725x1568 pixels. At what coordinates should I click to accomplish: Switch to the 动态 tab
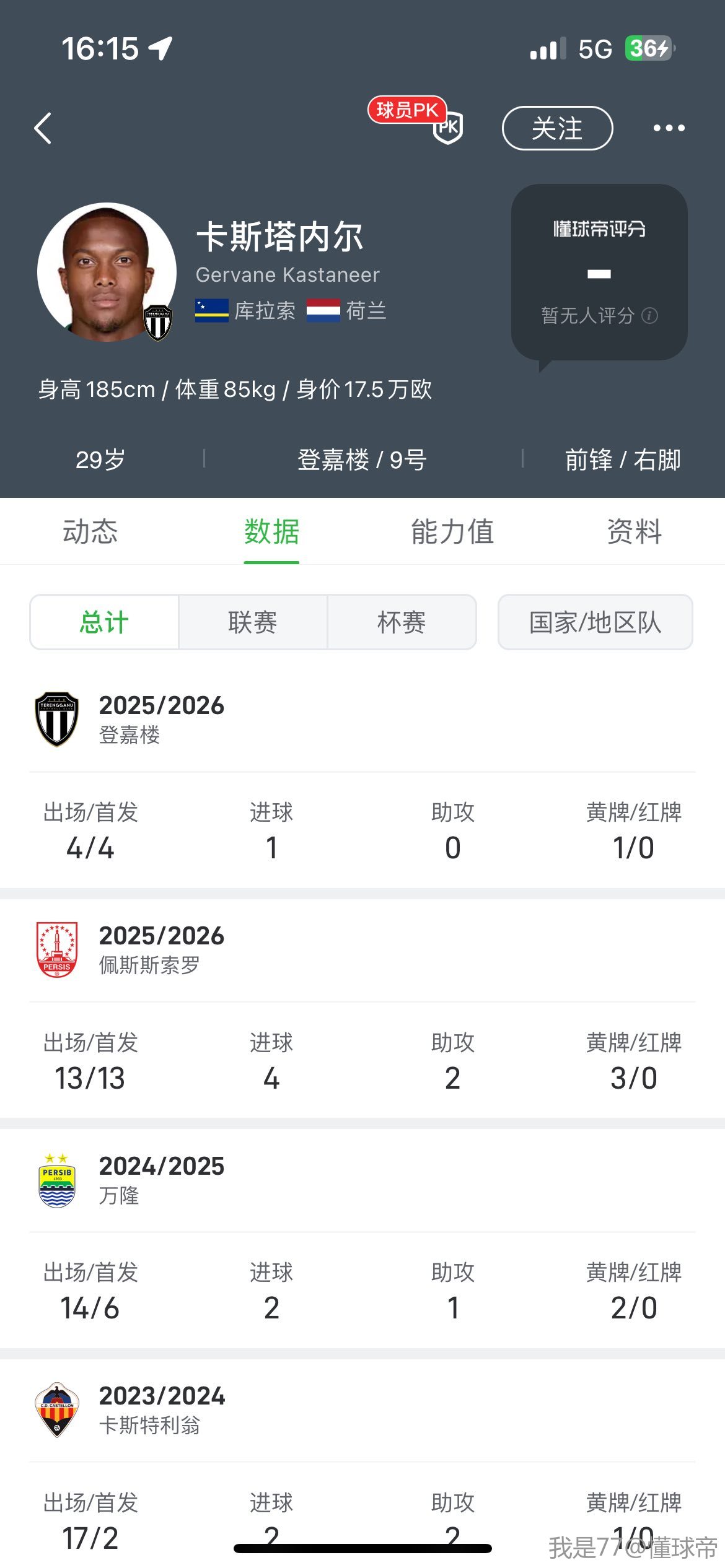(90, 531)
